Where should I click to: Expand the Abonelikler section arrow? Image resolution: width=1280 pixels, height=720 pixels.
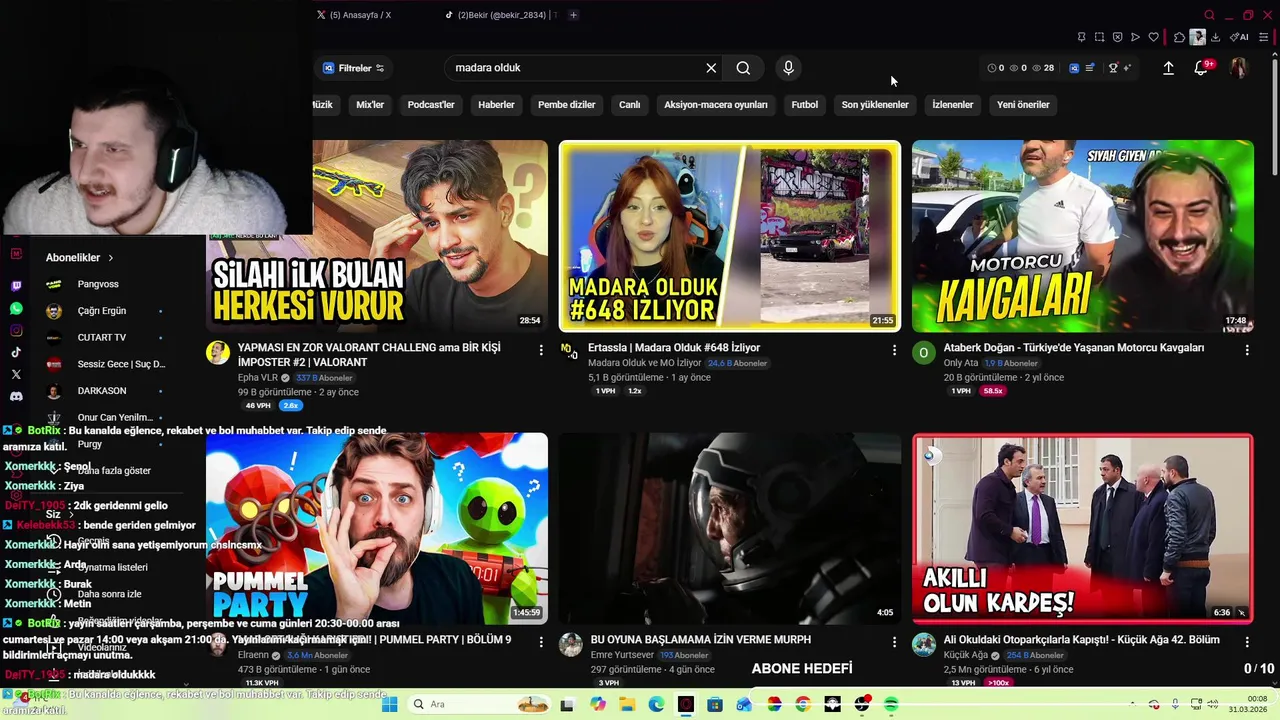click(x=110, y=258)
